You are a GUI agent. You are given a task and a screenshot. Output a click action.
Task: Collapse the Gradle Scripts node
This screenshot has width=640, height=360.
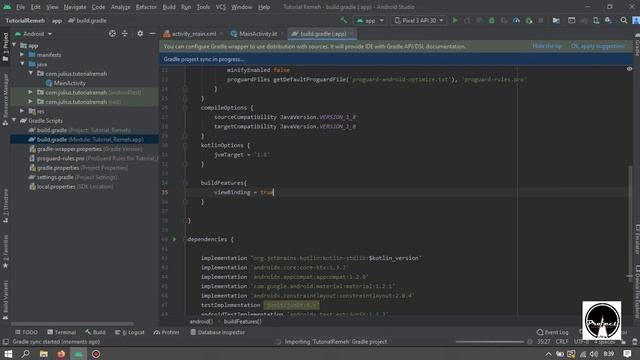point(14,120)
